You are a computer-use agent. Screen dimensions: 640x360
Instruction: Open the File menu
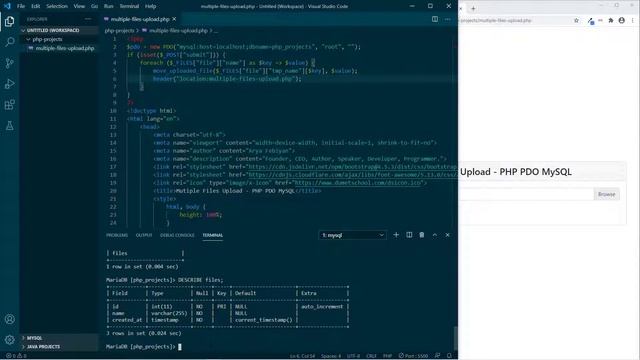tap(21, 6)
